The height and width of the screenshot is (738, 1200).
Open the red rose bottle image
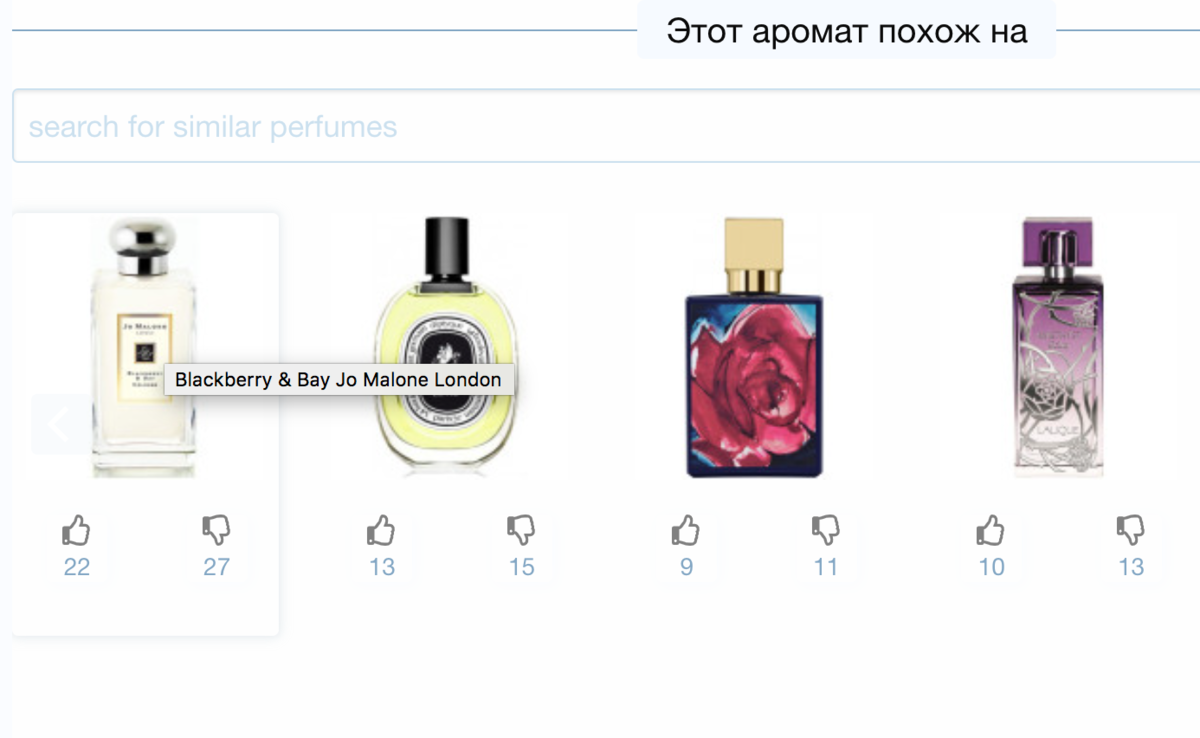point(754,347)
